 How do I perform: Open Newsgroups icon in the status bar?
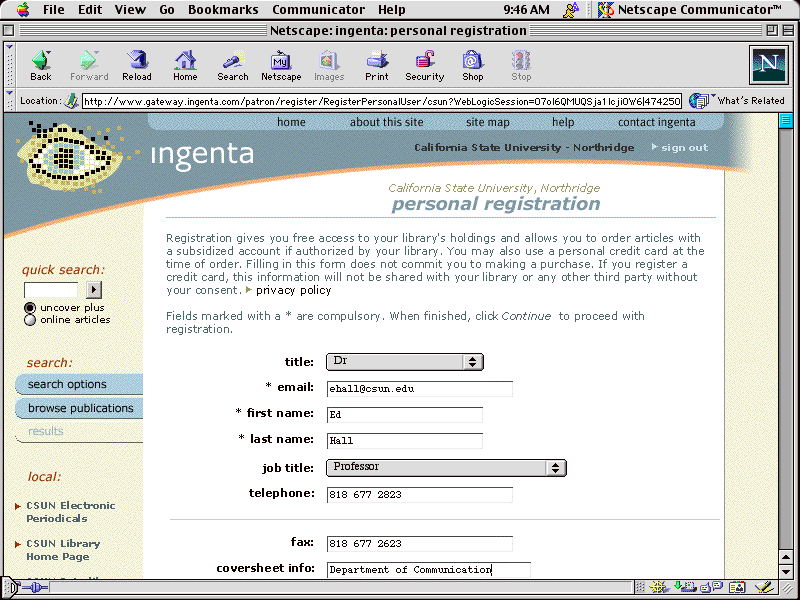[x=711, y=587]
